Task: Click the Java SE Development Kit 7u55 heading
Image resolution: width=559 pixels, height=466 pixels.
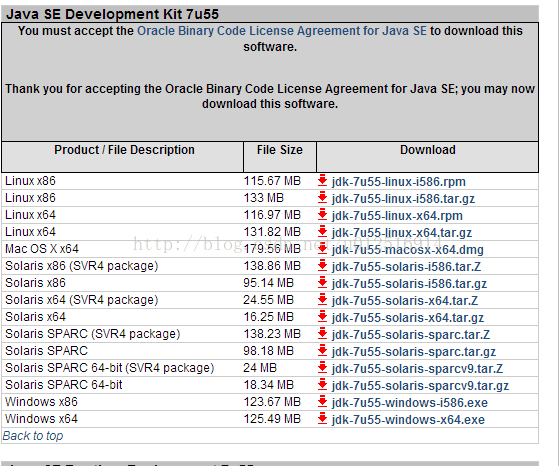Action: click(x=113, y=14)
